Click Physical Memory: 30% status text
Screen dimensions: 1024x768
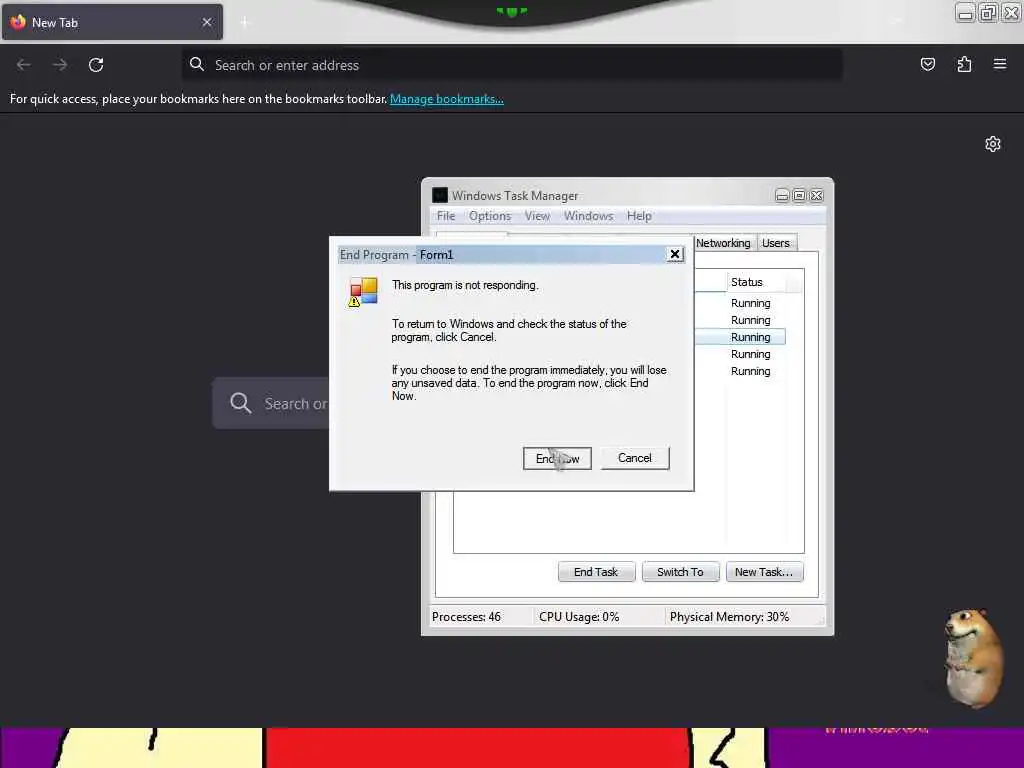point(729,617)
